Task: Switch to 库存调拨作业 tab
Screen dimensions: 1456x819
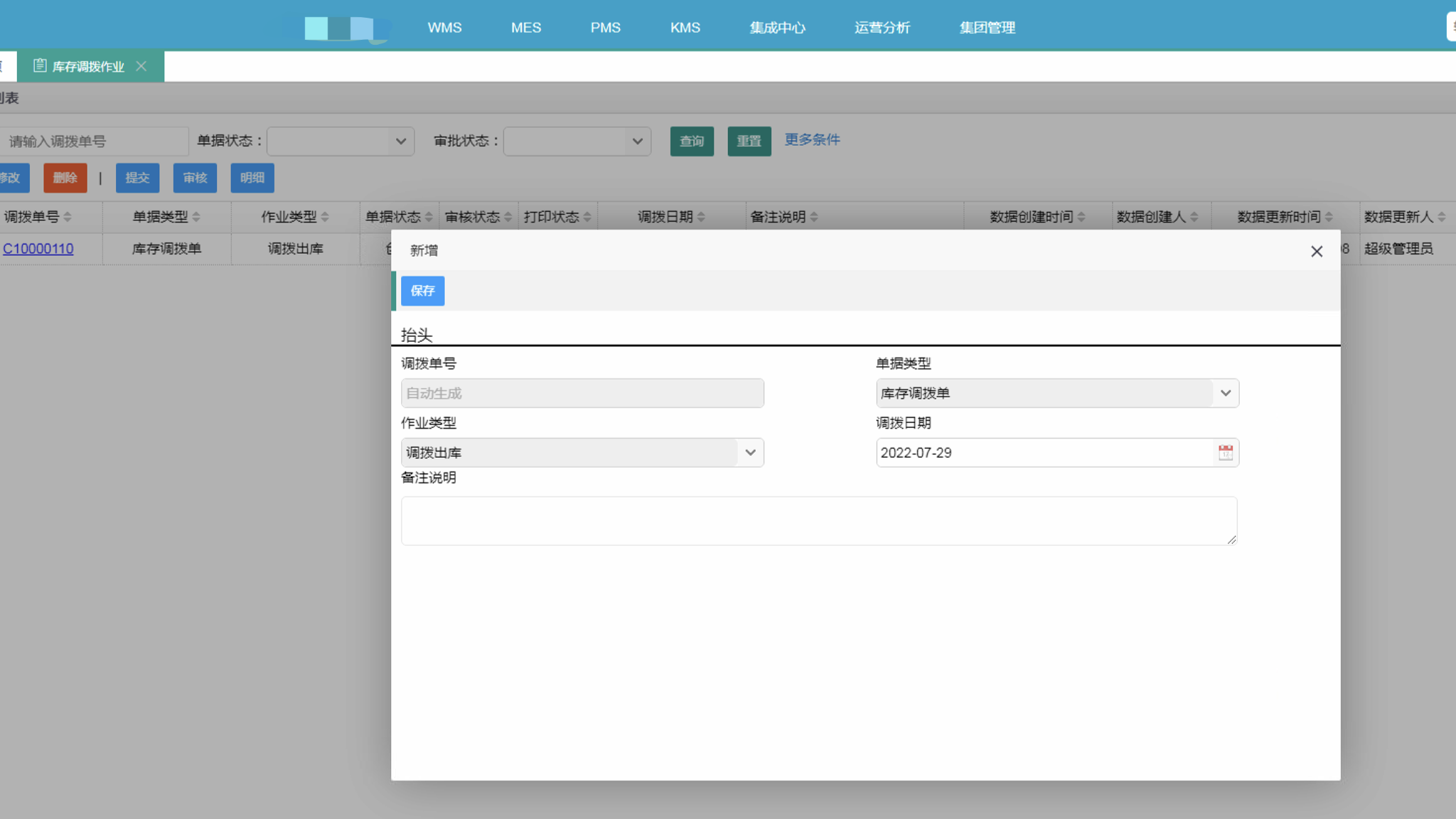Action: (87, 66)
